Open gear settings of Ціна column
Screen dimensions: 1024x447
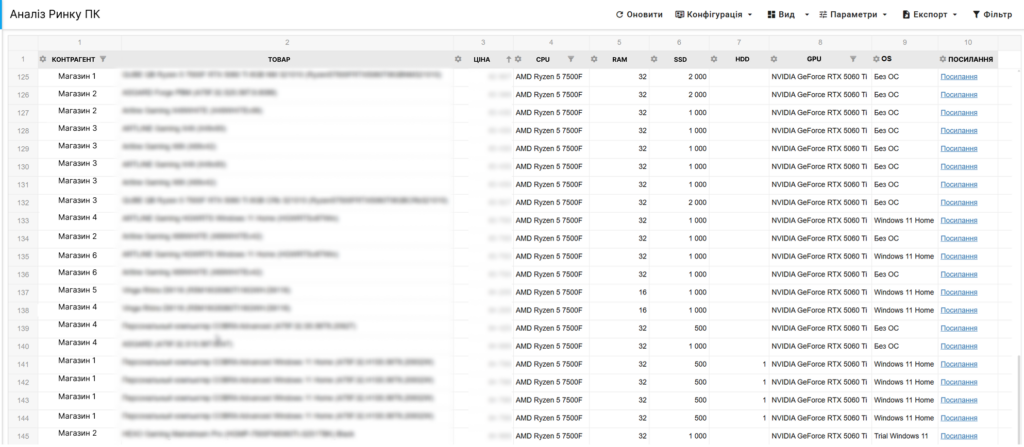click(458, 59)
